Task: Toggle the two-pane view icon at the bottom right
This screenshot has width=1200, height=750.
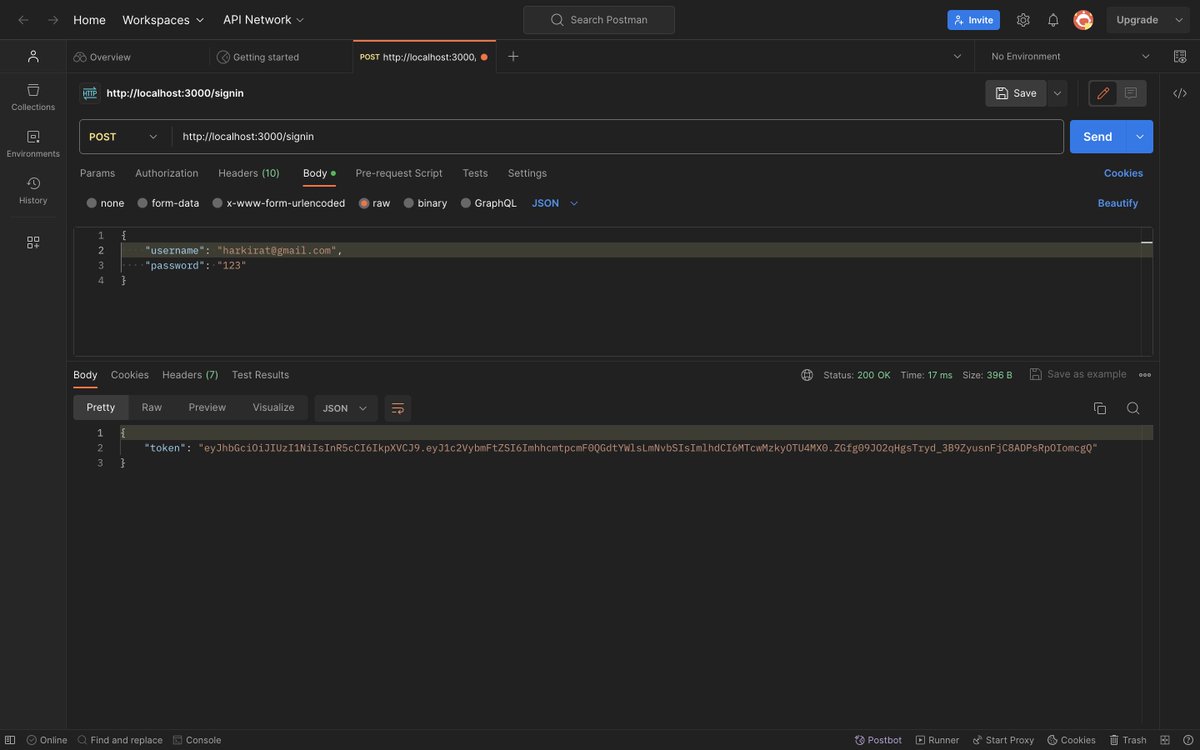Action: (1164, 740)
